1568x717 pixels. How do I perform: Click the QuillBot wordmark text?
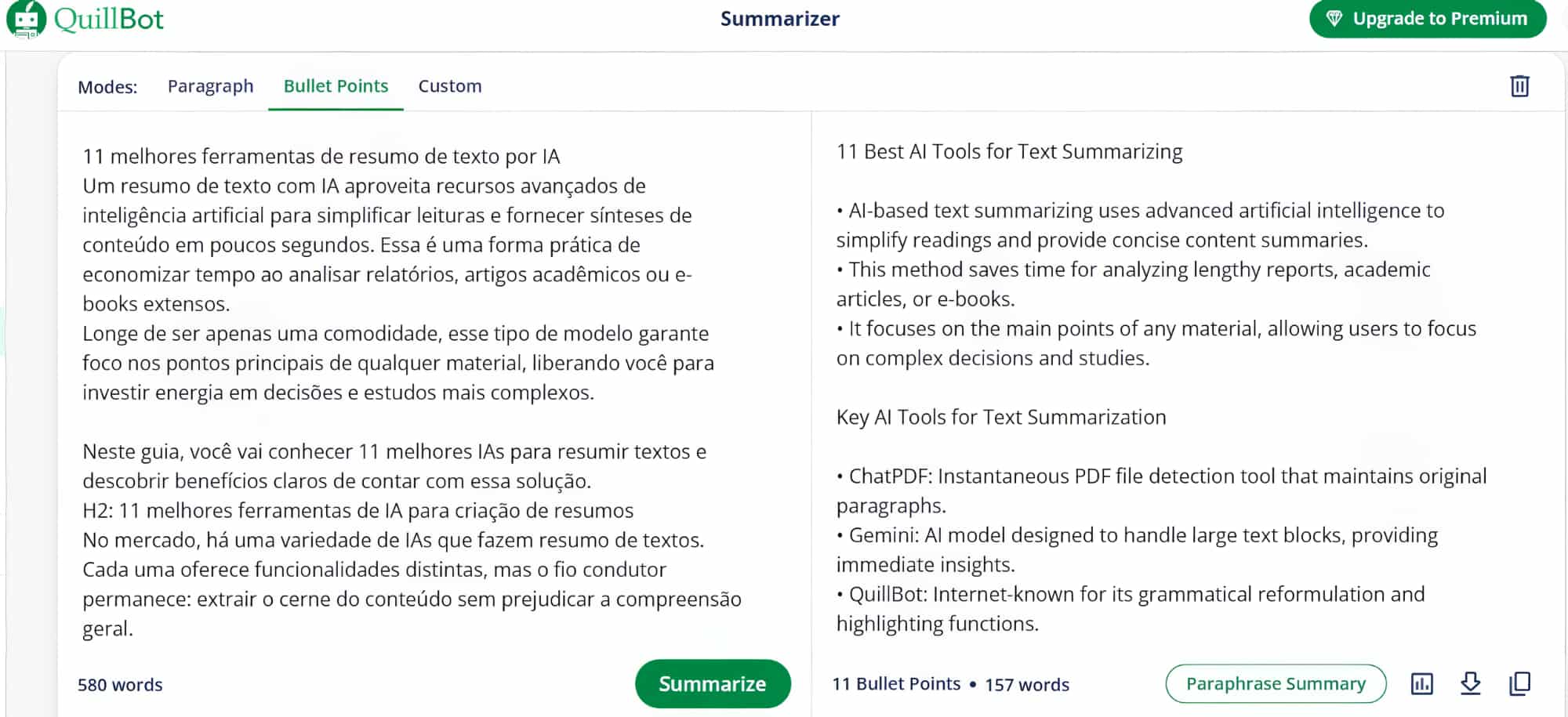109,19
